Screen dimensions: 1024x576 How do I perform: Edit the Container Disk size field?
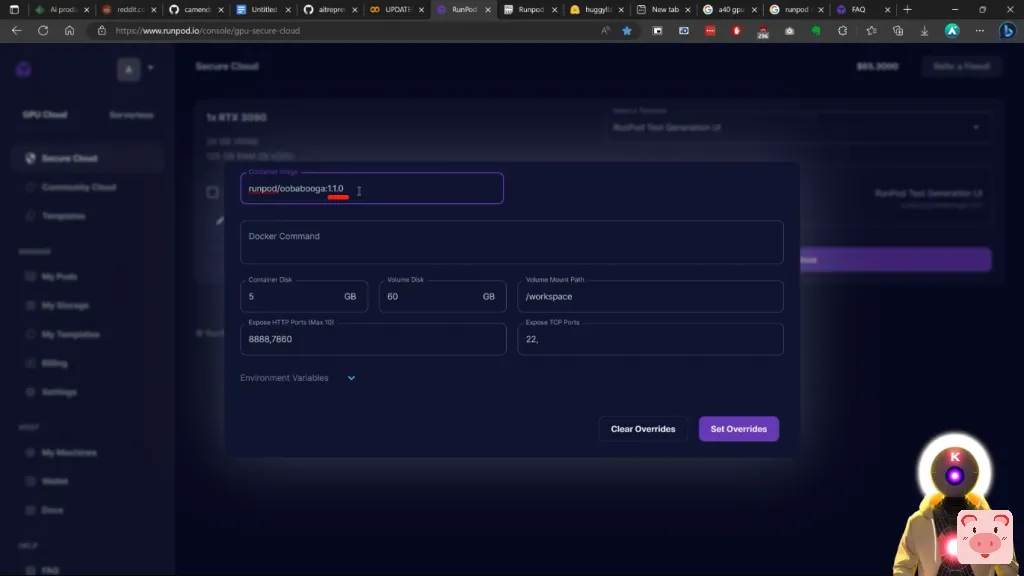point(304,296)
